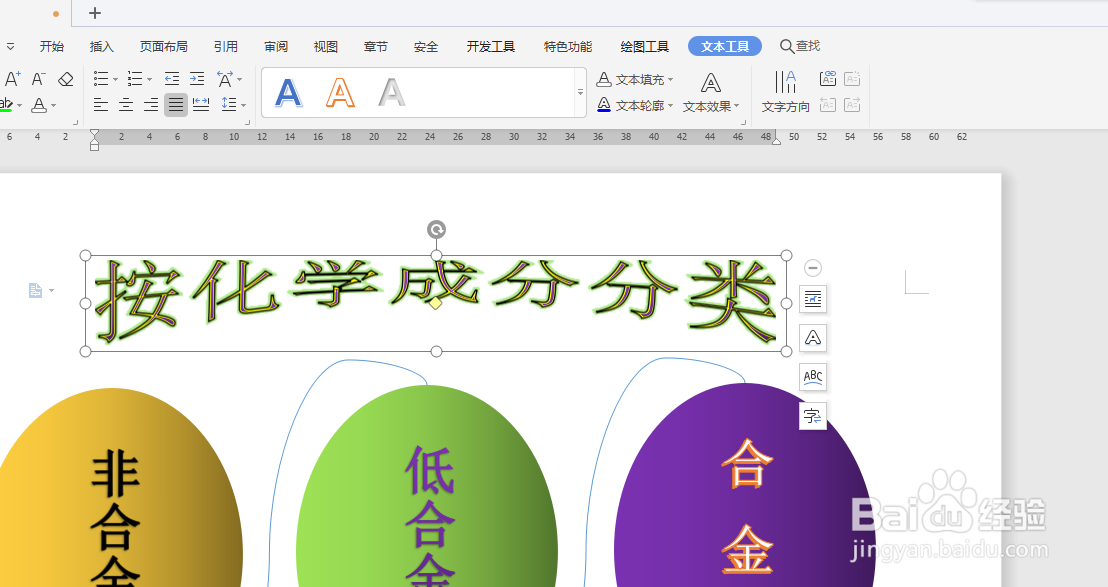Switch to the 绘图工具 ribbon tab
The image size is (1108, 587).
pyautogui.click(x=644, y=45)
